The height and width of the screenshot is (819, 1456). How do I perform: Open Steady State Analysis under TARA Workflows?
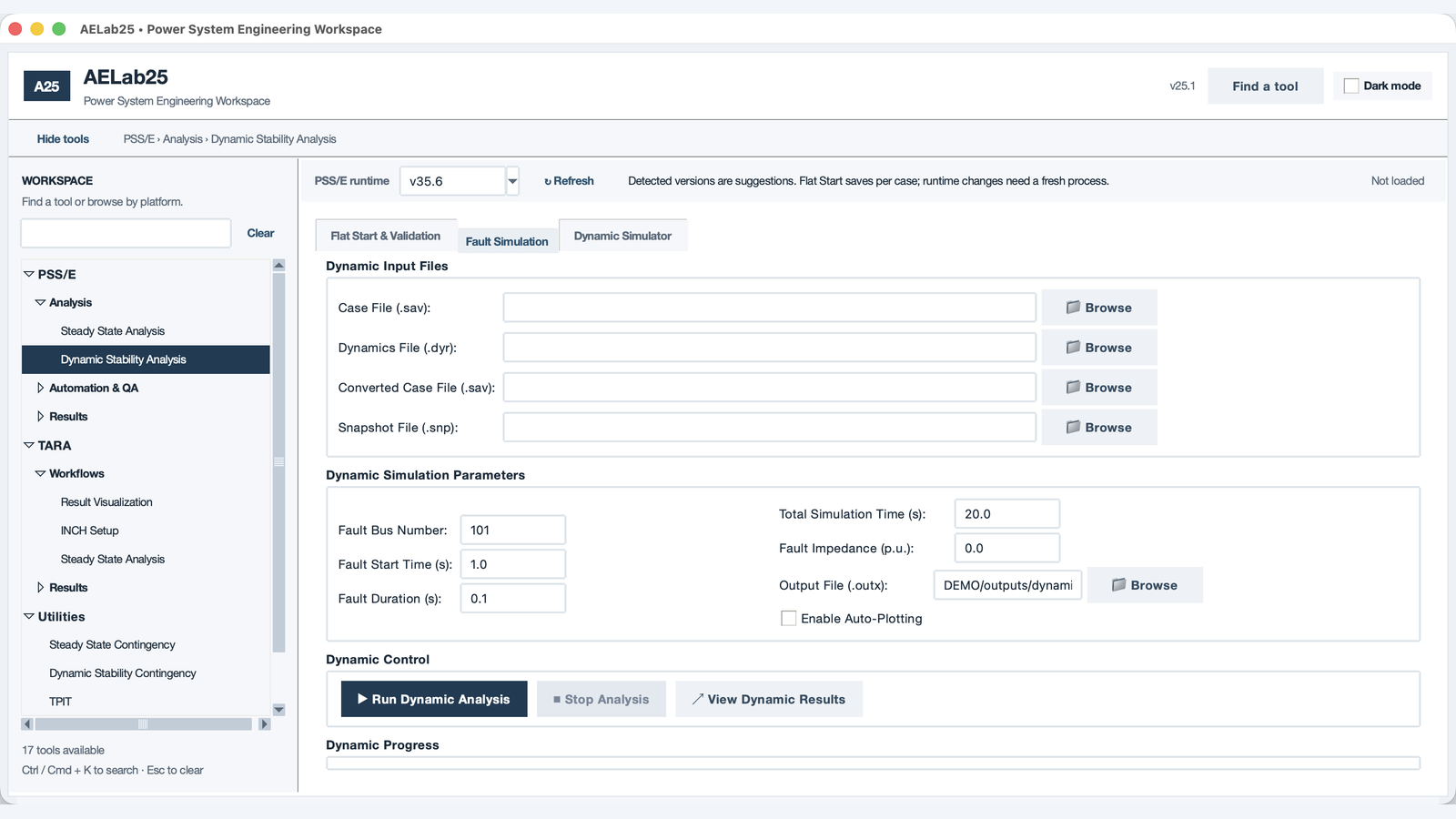113,560
